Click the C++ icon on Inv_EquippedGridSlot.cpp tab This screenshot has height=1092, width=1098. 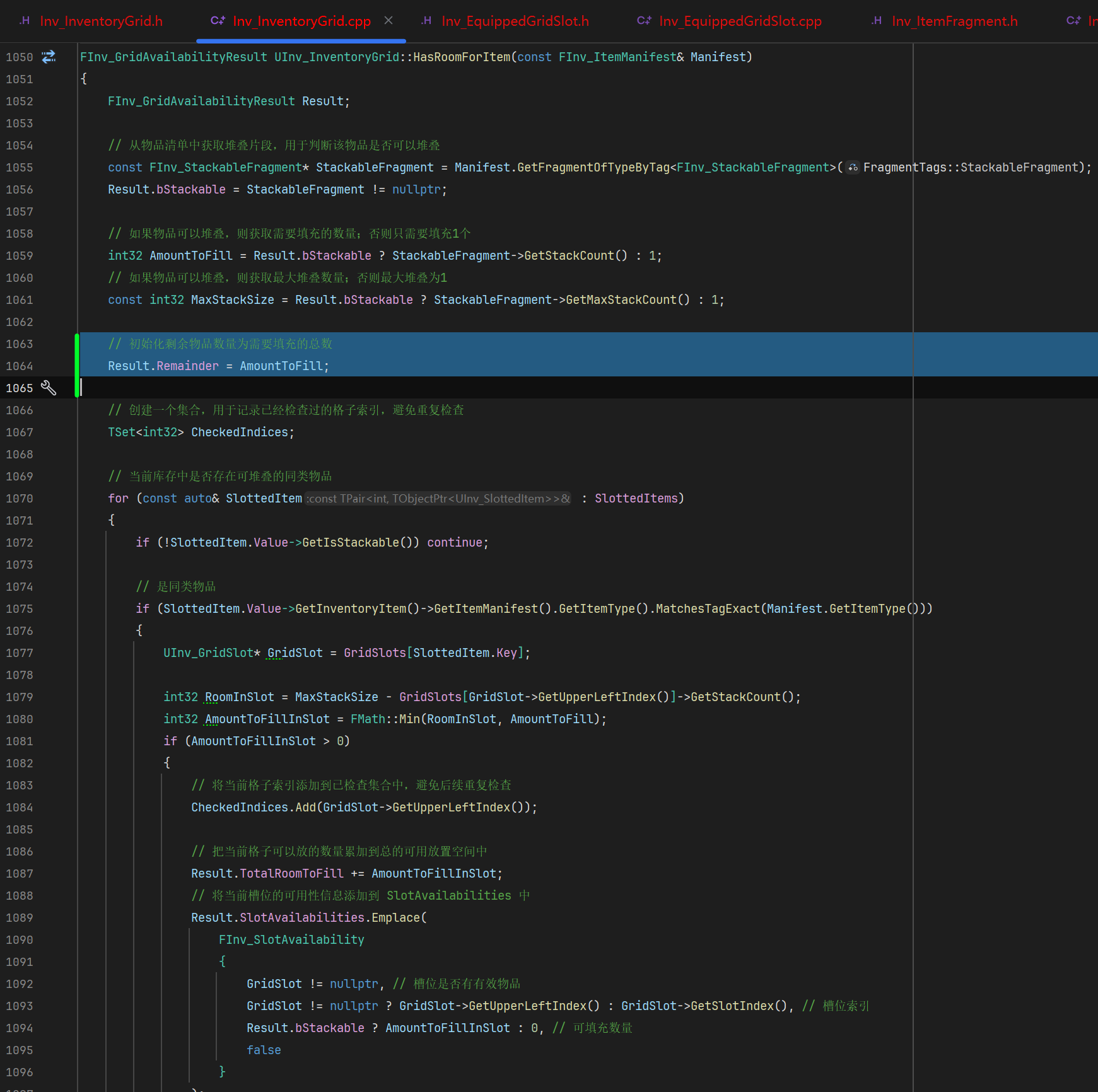pos(644,21)
